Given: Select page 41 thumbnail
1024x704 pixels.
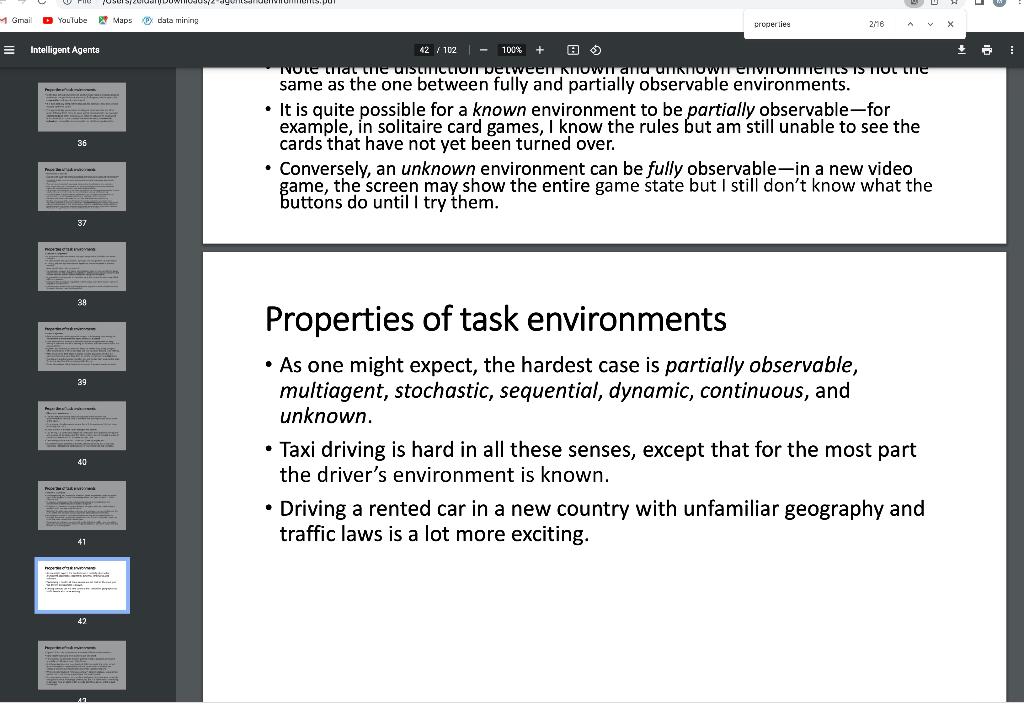Looking at the screenshot, I should click(82, 505).
